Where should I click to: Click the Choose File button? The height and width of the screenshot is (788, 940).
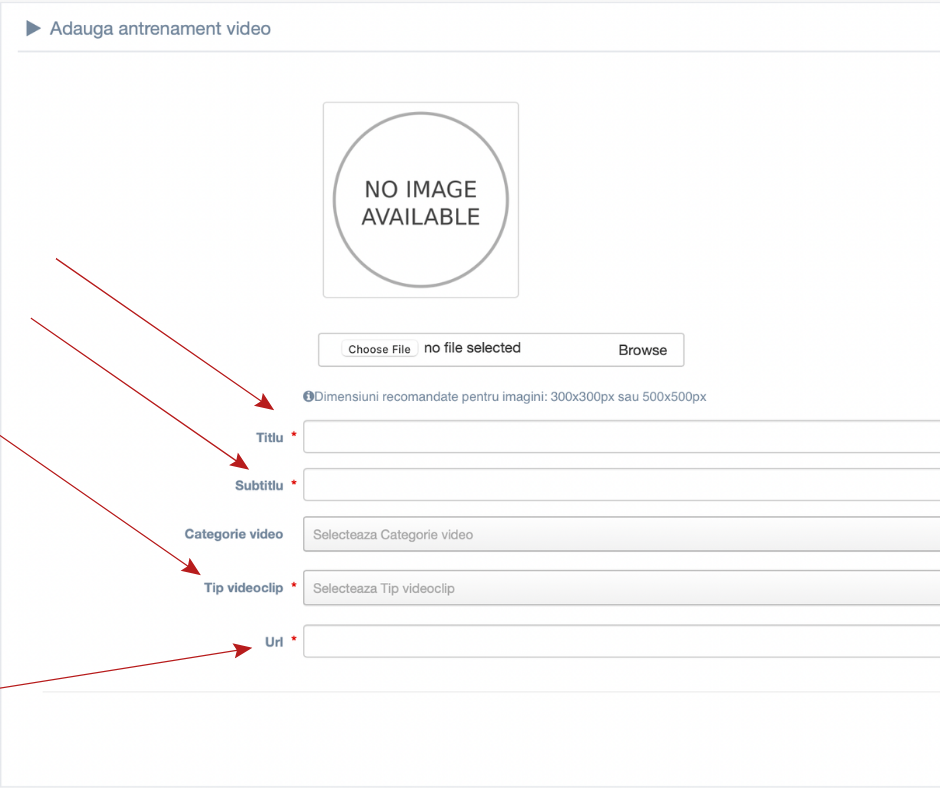[x=379, y=349]
